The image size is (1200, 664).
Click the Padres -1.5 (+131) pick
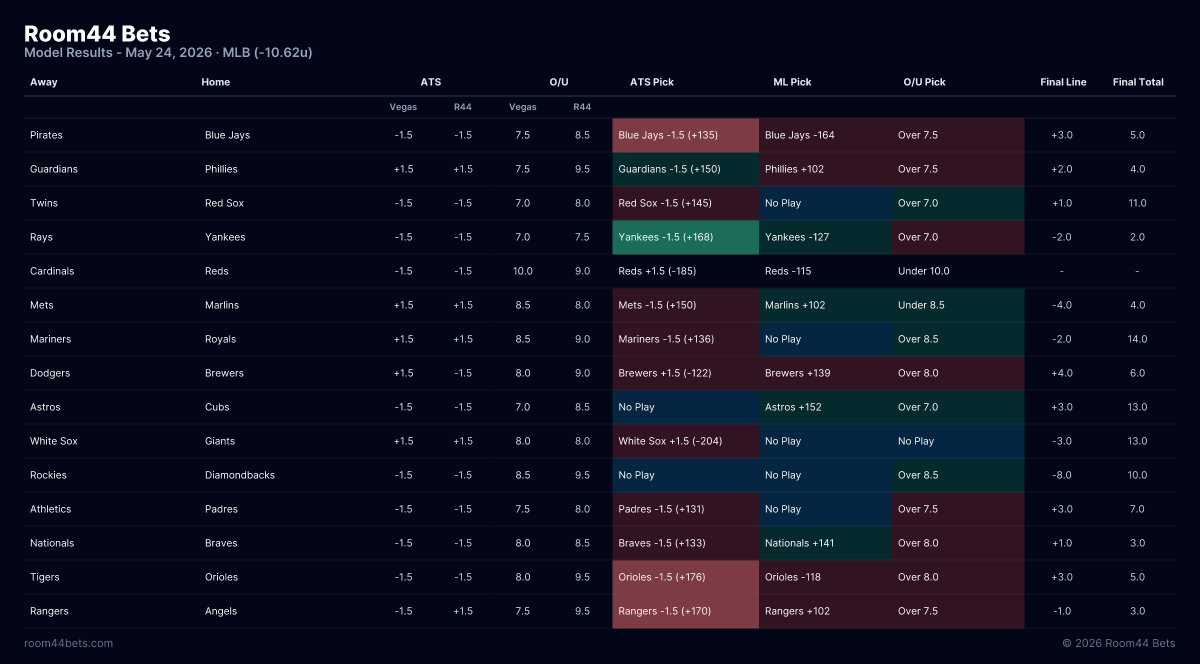(x=686, y=509)
